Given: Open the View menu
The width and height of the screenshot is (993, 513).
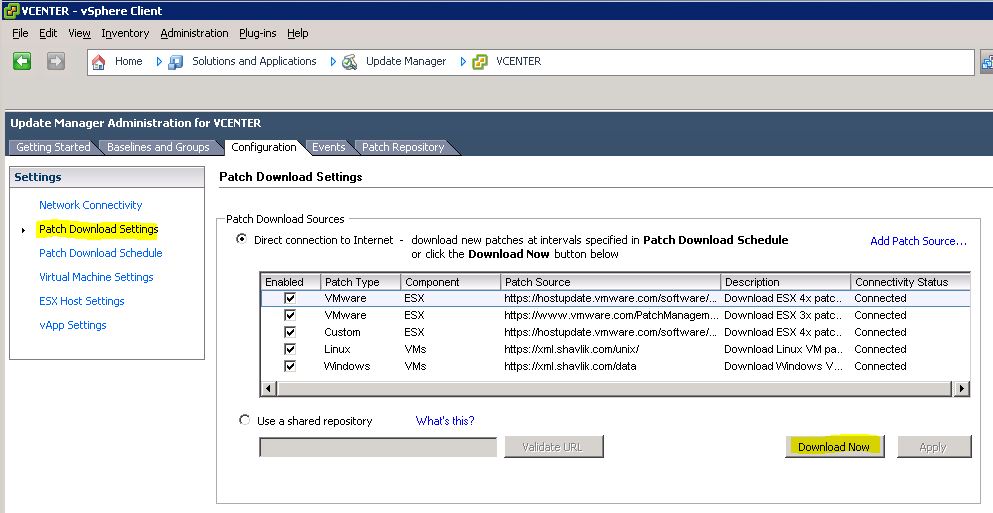Looking at the screenshot, I should pos(79,33).
